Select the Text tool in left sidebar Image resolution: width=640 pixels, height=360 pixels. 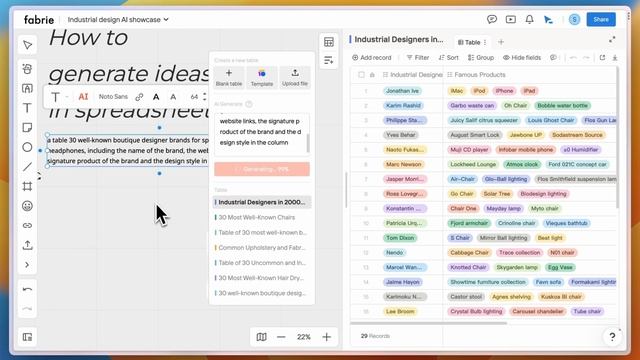click(x=27, y=108)
